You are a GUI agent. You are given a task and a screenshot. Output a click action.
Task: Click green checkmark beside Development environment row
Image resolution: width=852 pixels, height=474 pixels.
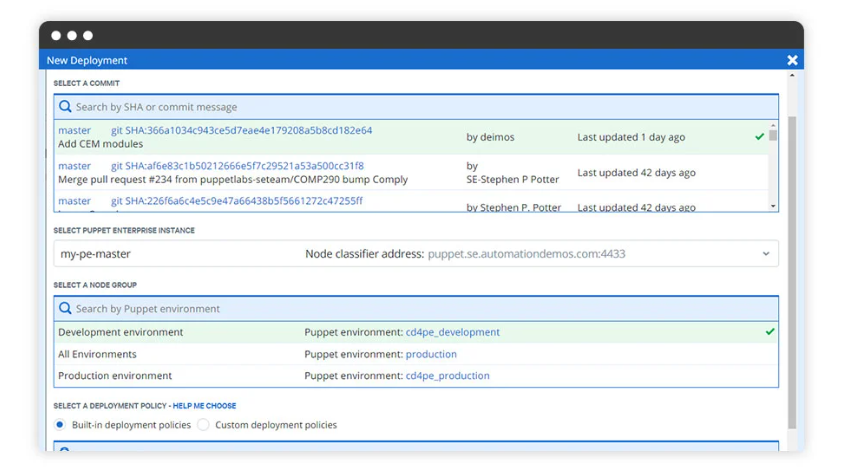(x=769, y=332)
